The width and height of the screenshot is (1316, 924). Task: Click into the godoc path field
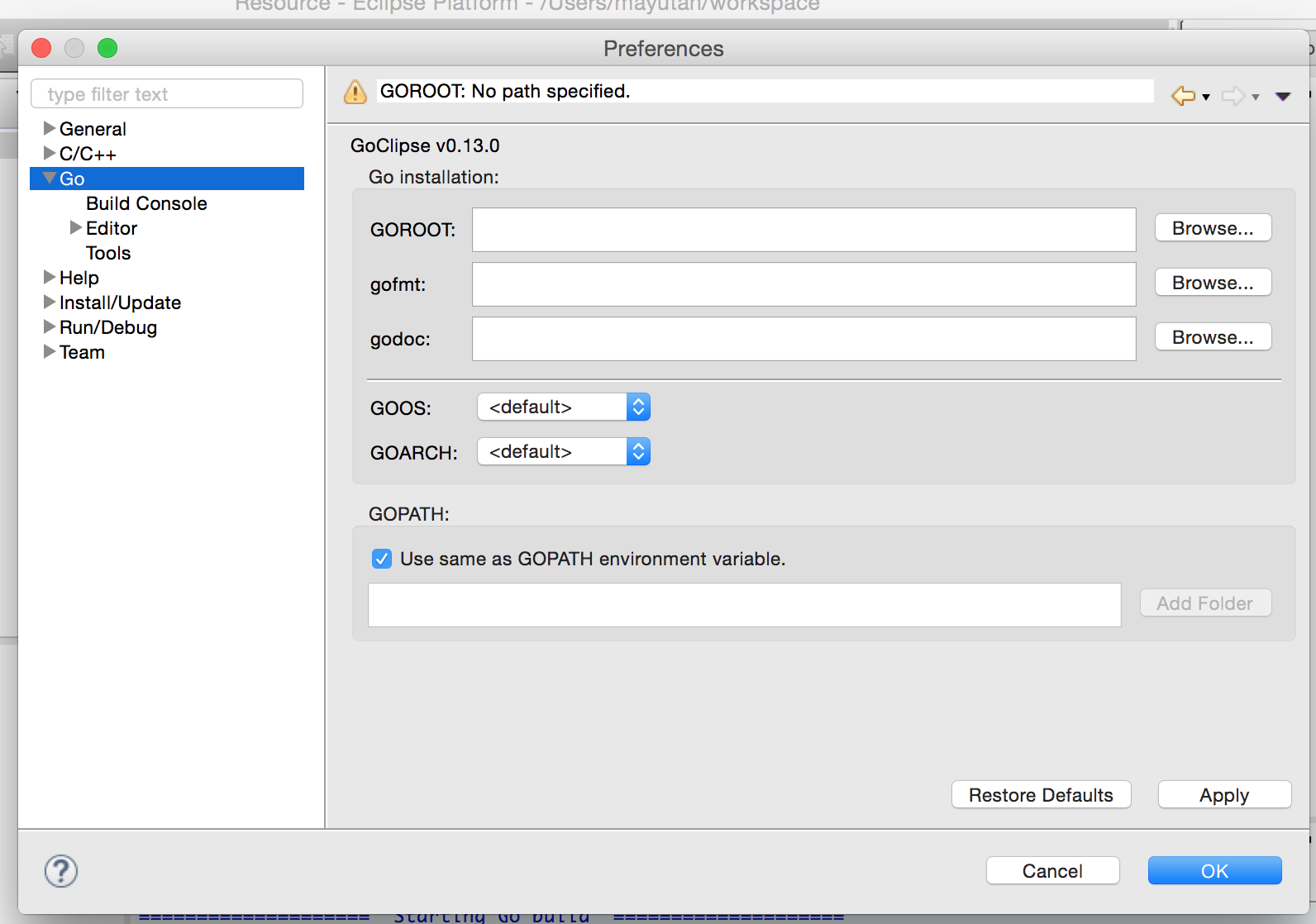pyautogui.click(x=803, y=339)
